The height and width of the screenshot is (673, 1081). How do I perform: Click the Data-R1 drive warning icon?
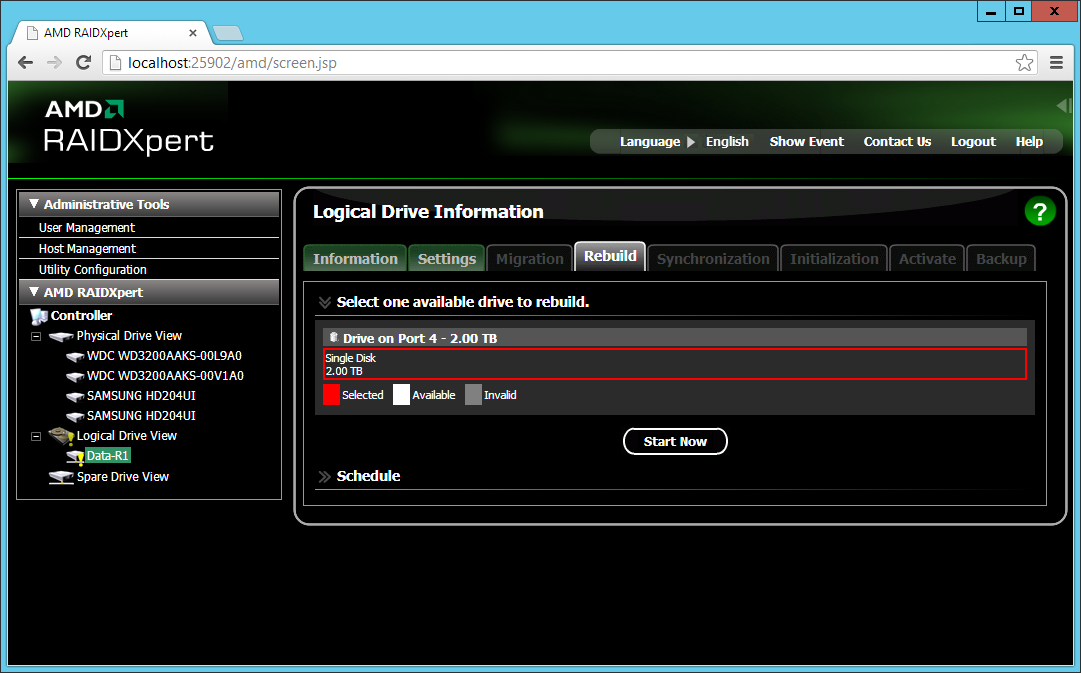coord(75,456)
